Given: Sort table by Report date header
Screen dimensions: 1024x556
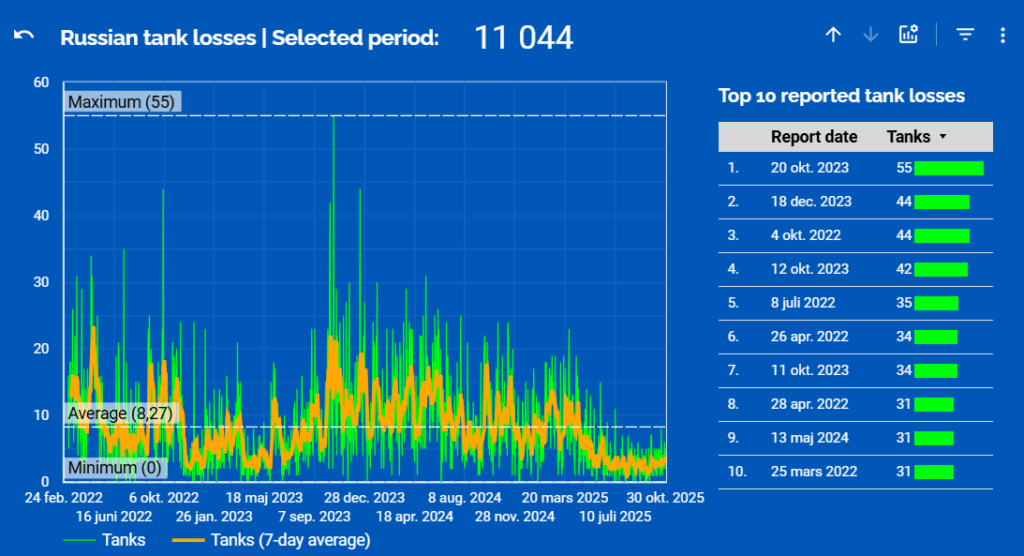Looking at the screenshot, I should click(813, 137).
